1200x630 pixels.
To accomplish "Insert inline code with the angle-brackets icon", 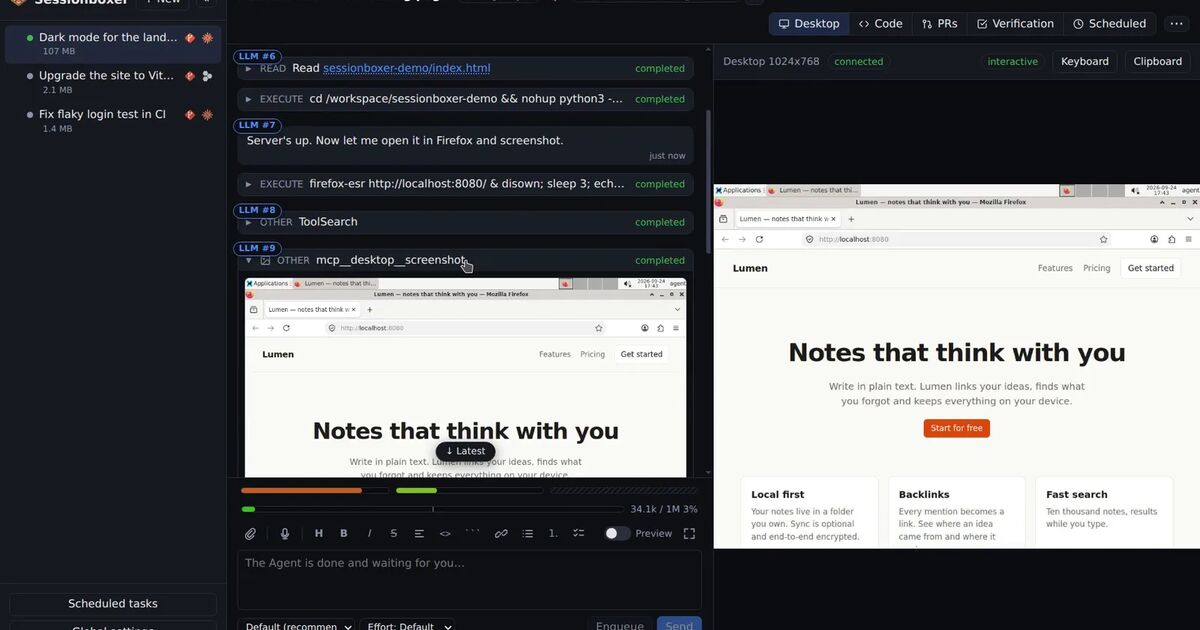I will click(x=445, y=534).
